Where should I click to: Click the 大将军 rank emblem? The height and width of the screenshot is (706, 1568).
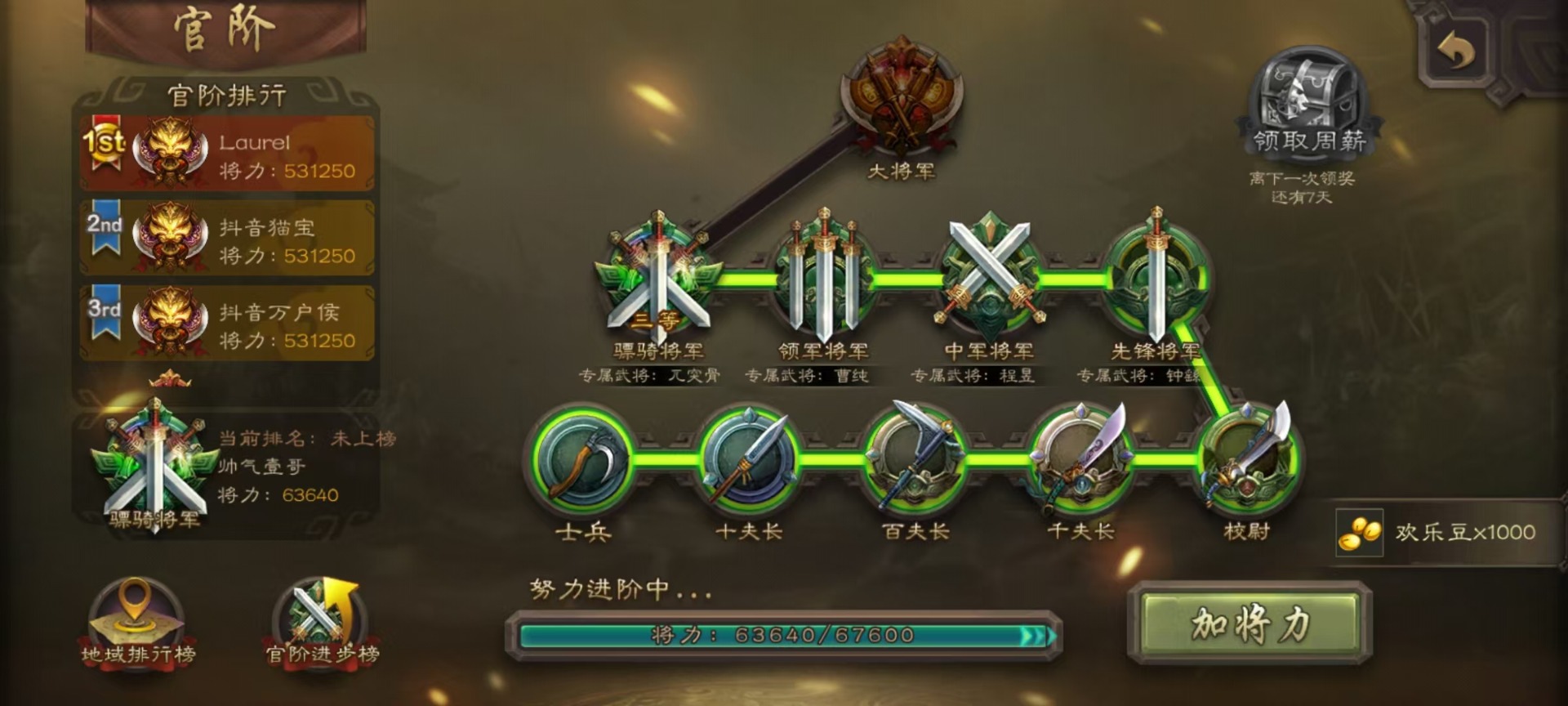click(902, 98)
